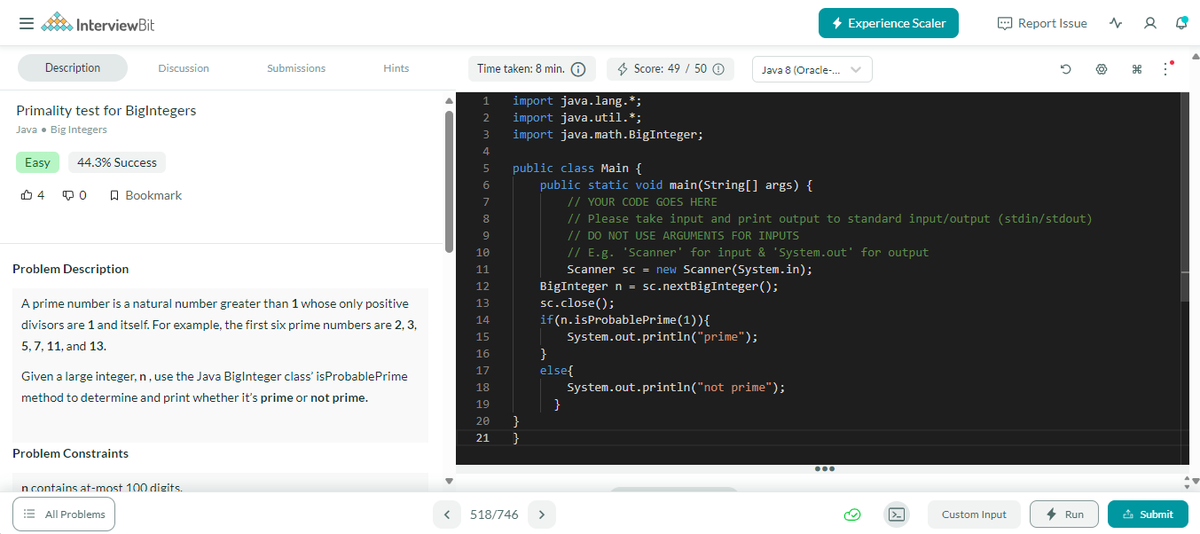Click the 44.3% Success tag
This screenshot has height=534, width=1200.
[x=117, y=162]
